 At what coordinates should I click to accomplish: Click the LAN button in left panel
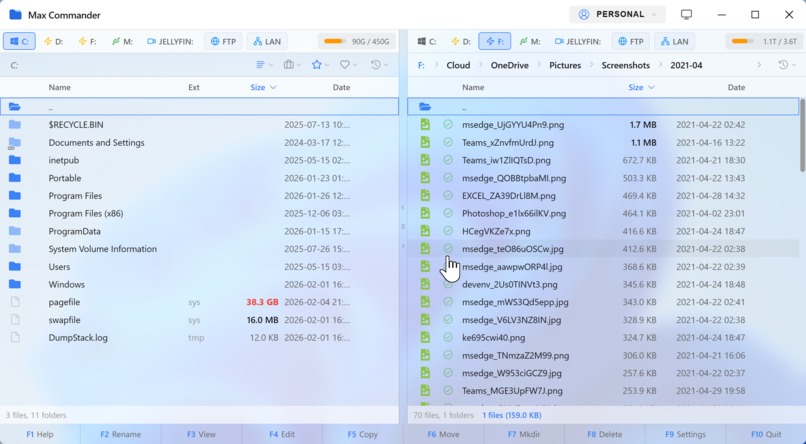click(267, 41)
